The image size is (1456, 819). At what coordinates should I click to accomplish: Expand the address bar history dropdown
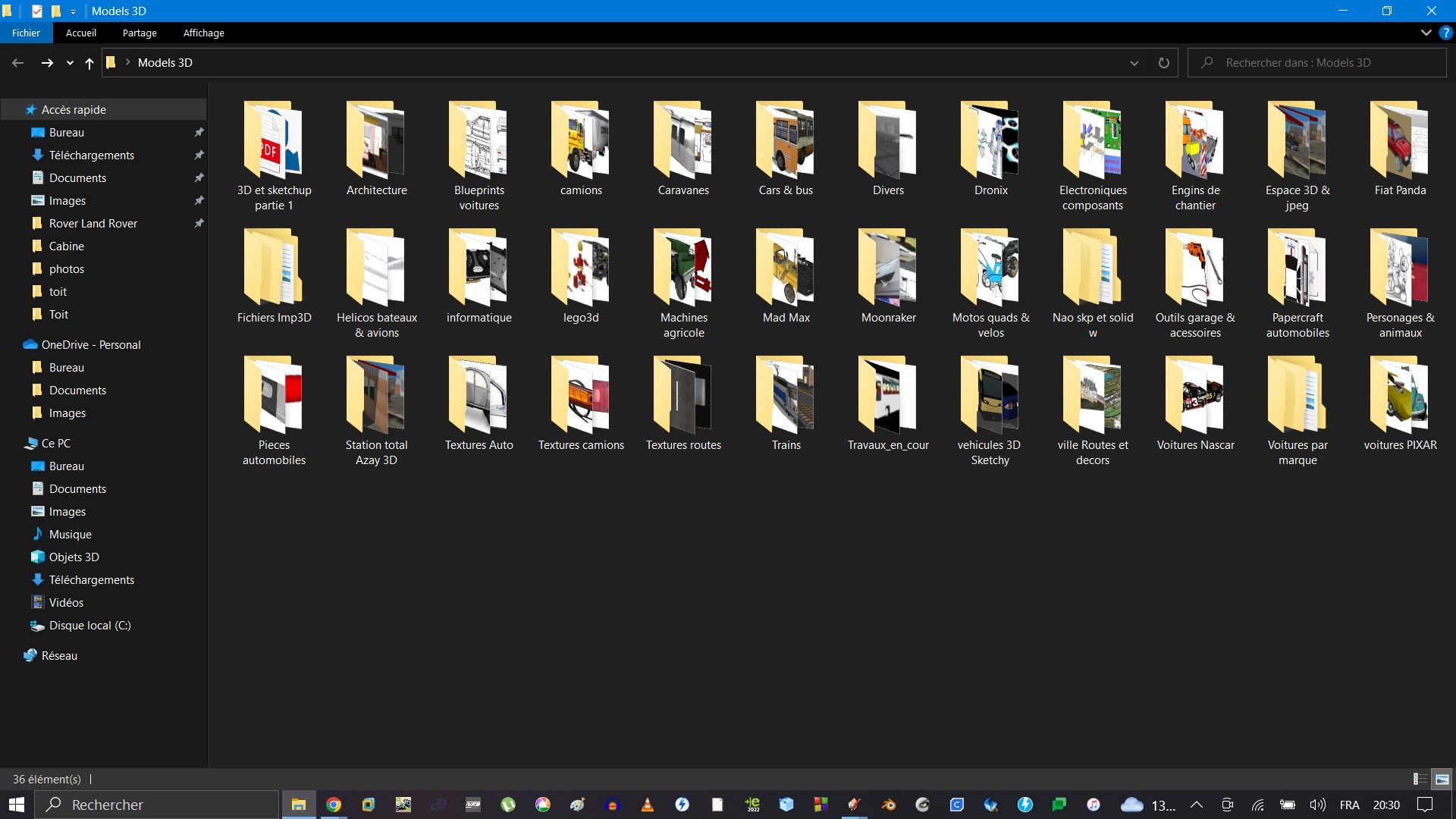pyautogui.click(x=1134, y=63)
